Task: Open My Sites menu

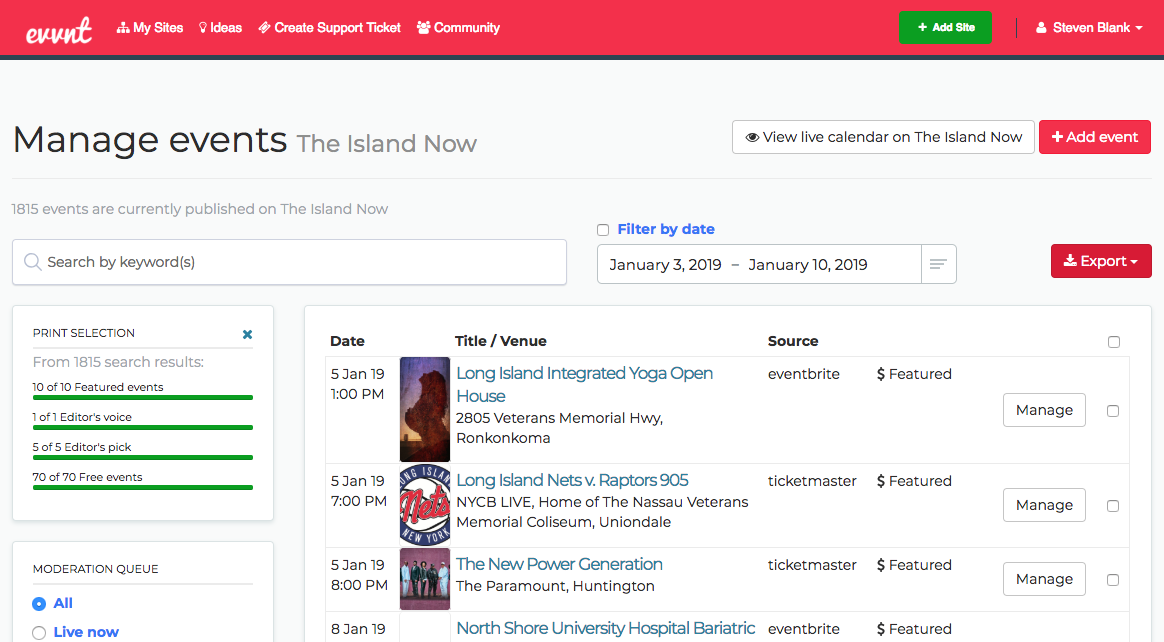Action: pyautogui.click(x=150, y=28)
